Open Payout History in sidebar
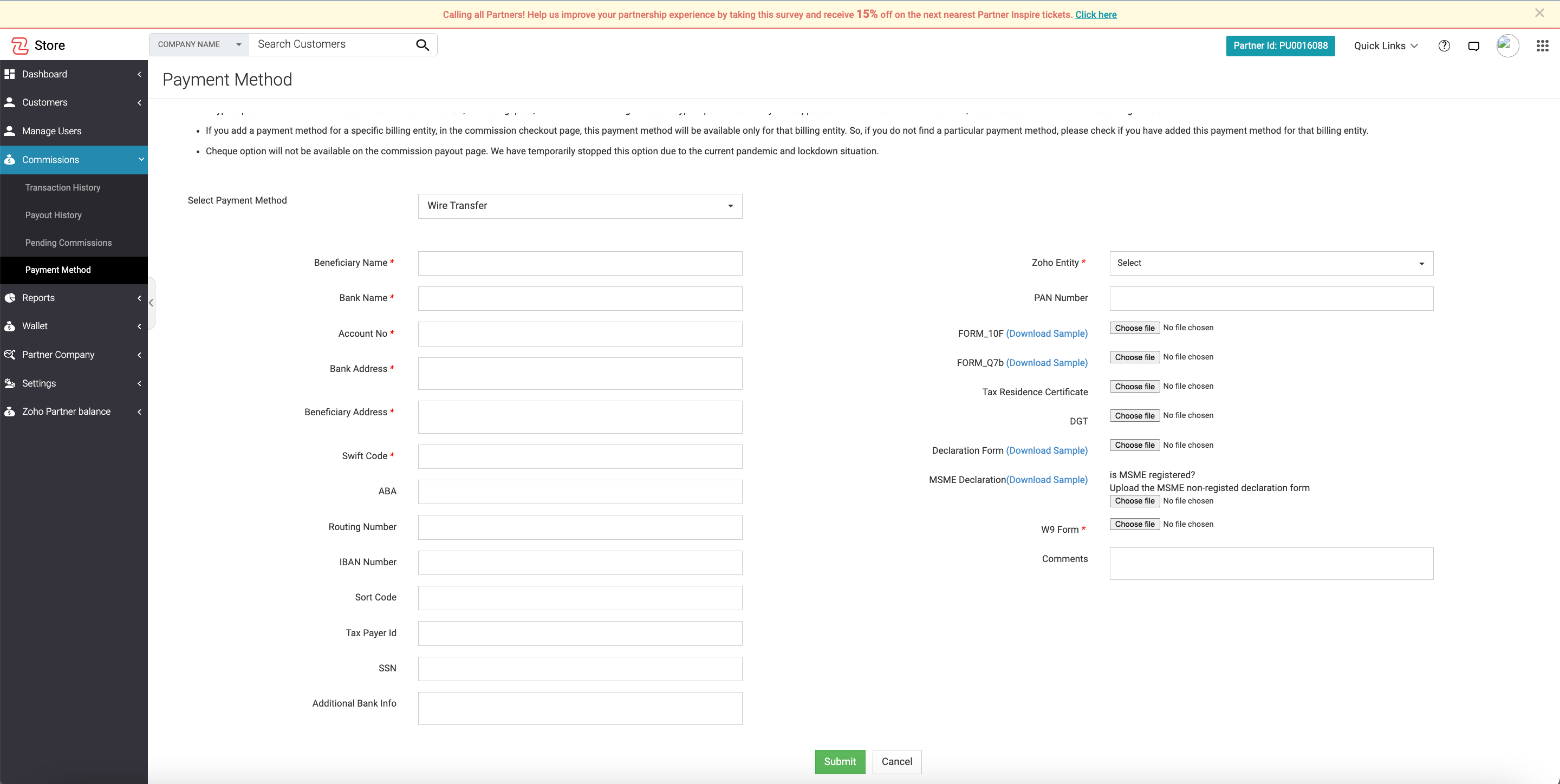This screenshot has height=784, width=1560. pyautogui.click(x=53, y=215)
